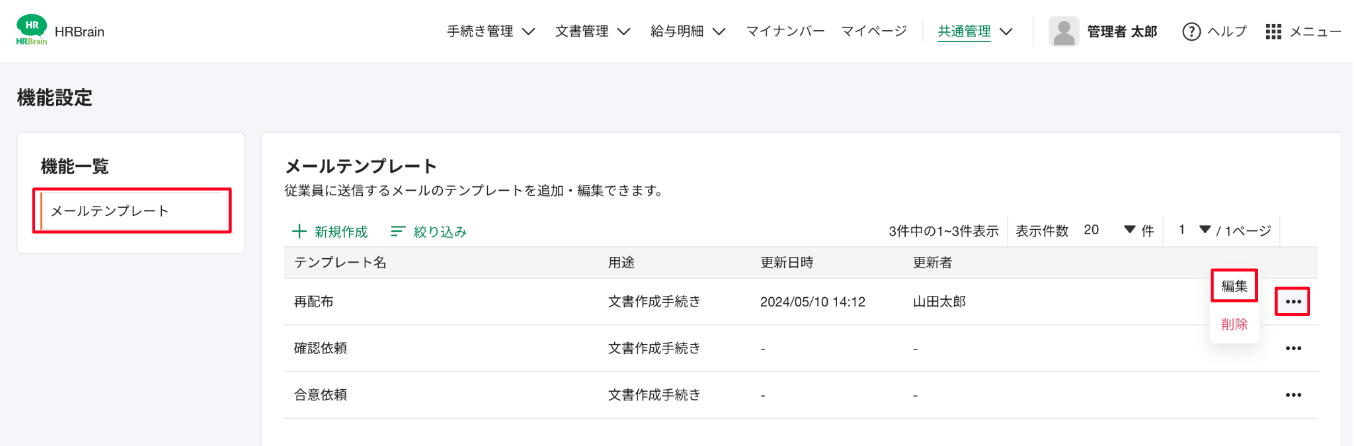Open three-dot menu for 再配布 row
1354x446 pixels.
1293,301
